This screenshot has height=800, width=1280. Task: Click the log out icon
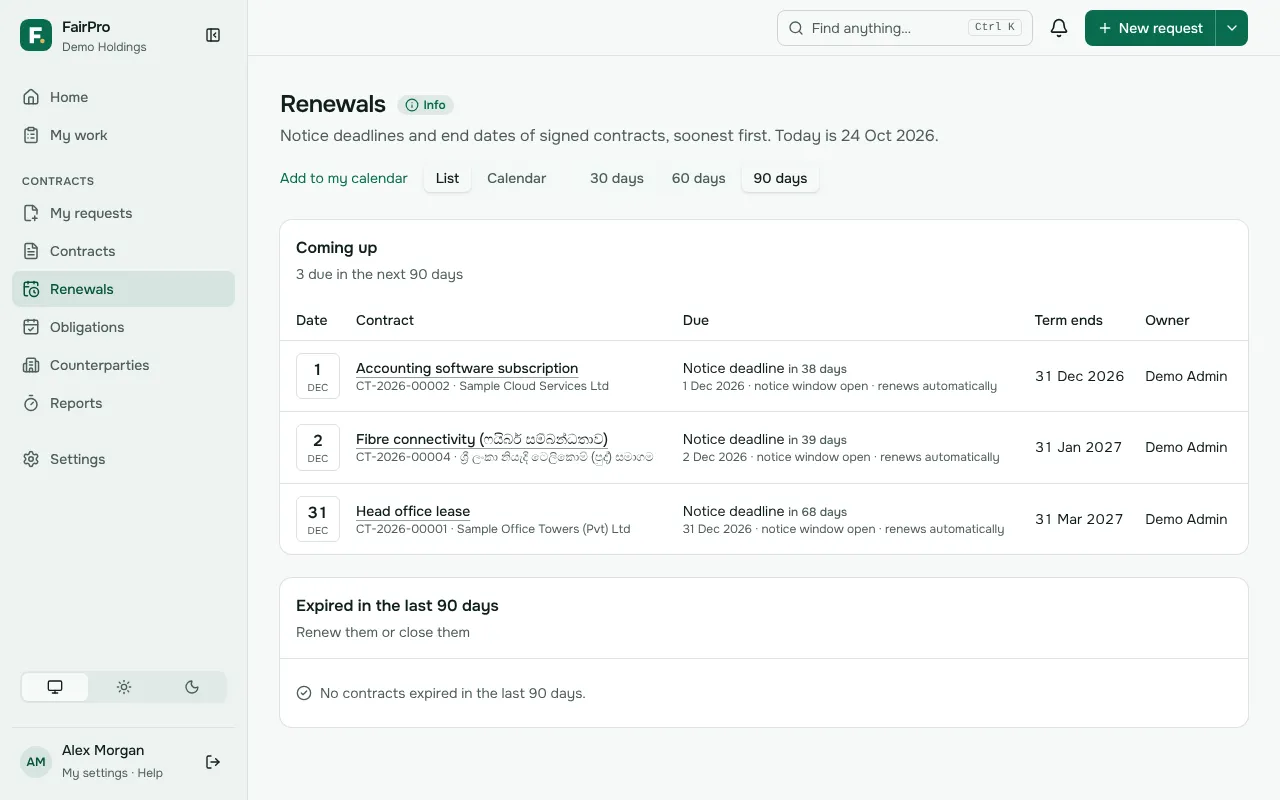(x=213, y=762)
